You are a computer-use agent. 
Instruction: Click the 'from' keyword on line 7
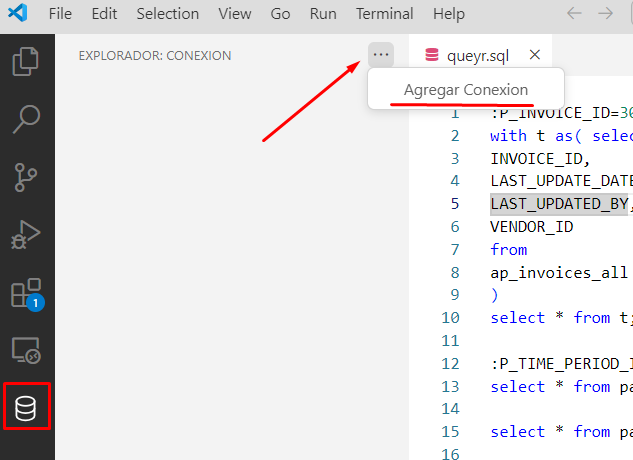coord(509,250)
